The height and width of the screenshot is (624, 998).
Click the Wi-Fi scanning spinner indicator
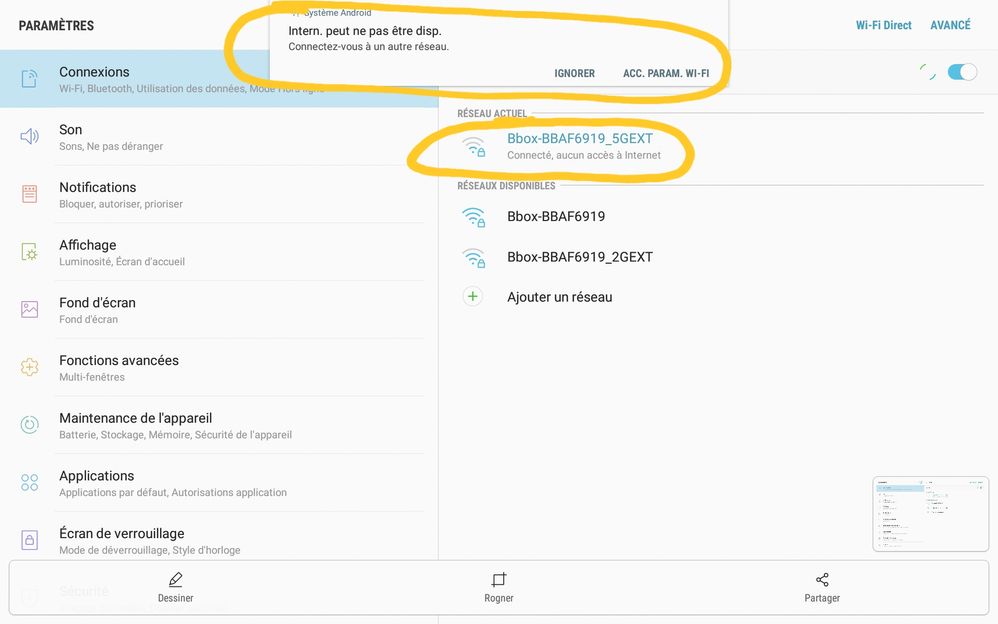[928, 72]
